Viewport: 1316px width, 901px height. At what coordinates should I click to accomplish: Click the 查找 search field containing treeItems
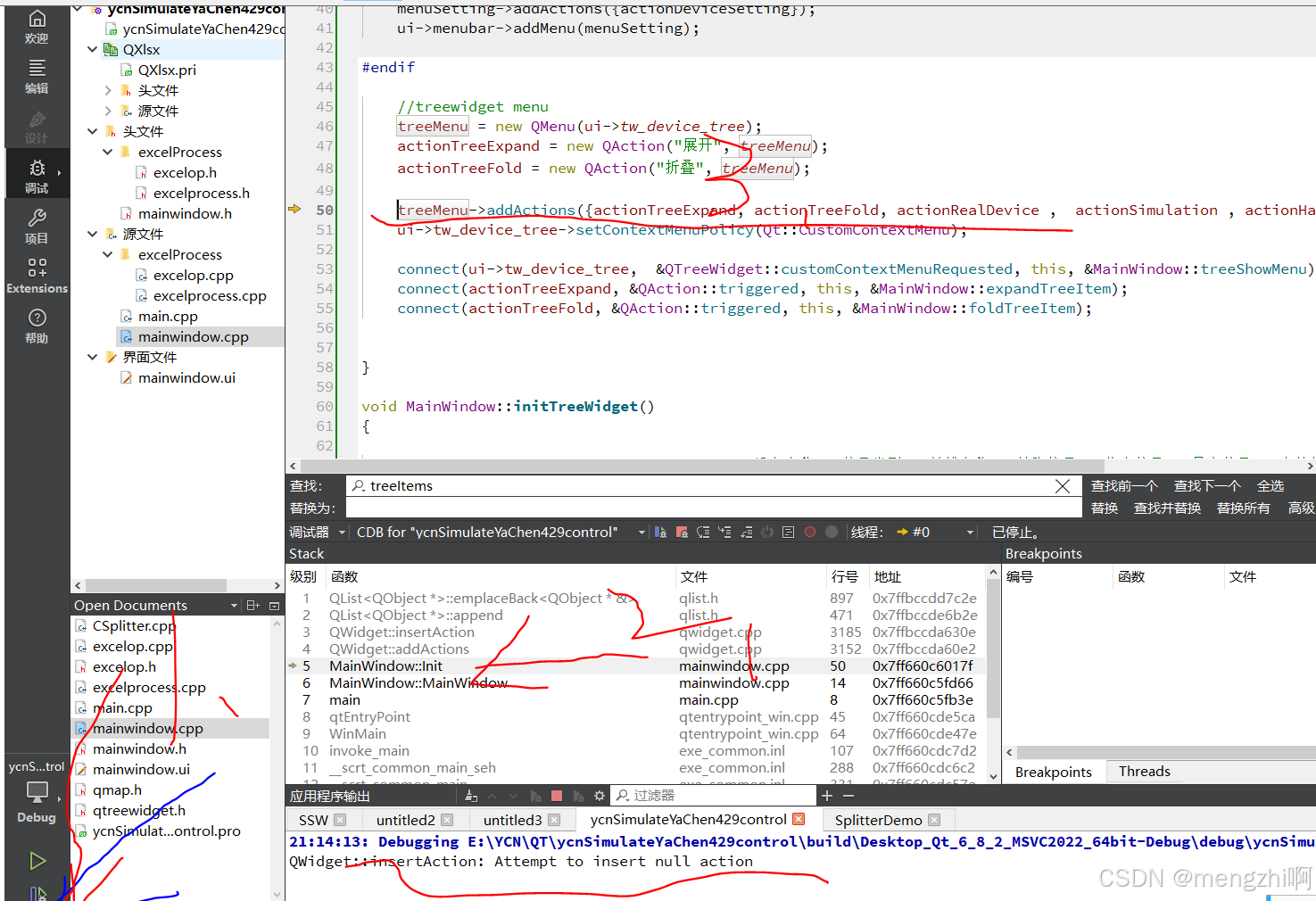tap(714, 486)
